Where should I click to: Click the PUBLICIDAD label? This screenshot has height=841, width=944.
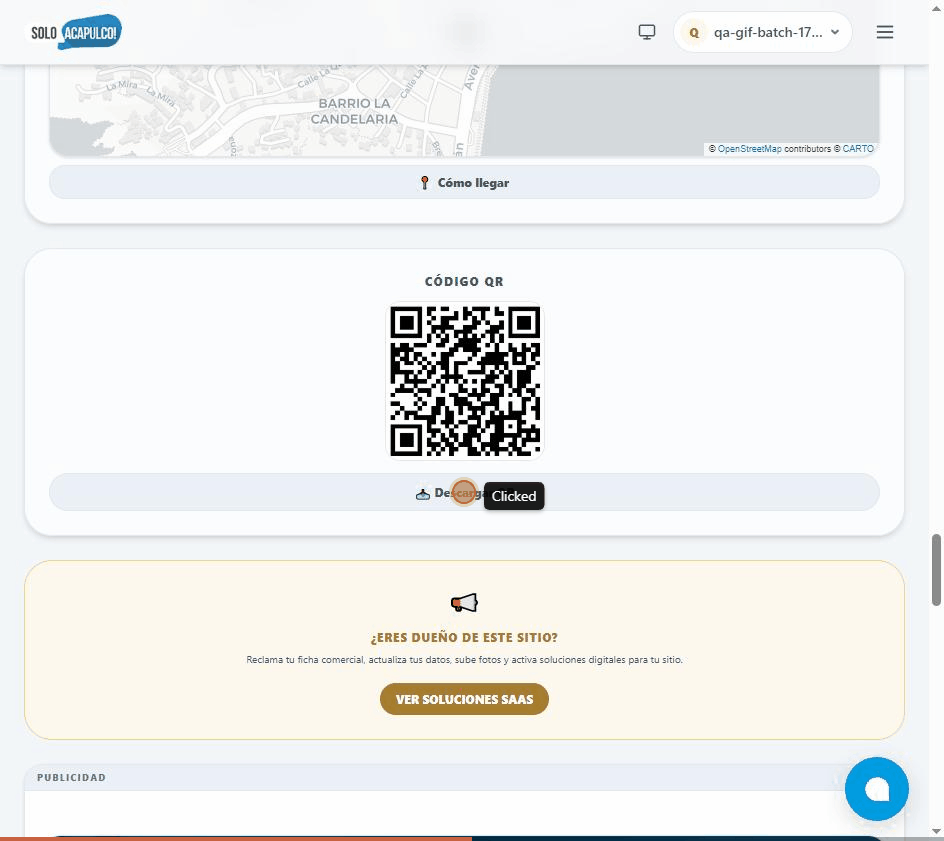72,778
